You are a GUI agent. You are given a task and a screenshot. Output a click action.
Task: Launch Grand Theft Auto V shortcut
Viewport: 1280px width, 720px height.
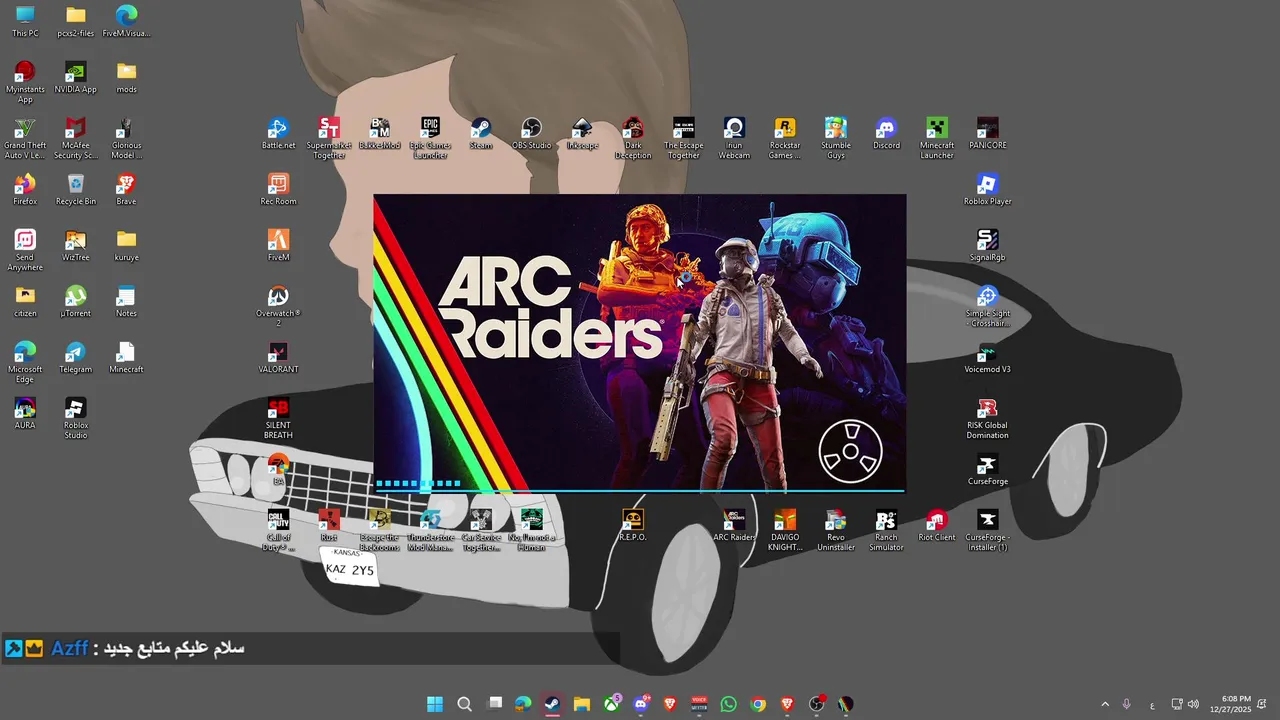pos(25,138)
